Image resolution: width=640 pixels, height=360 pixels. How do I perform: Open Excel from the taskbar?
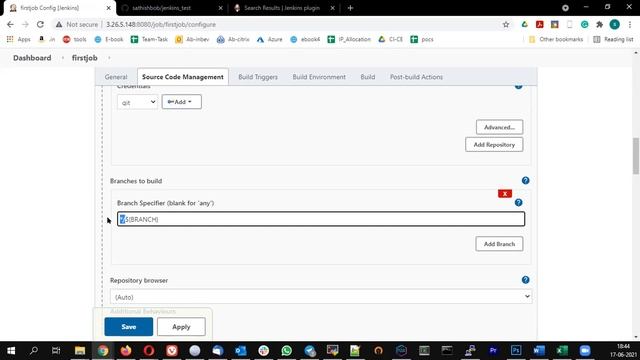pyautogui.click(x=562, y=351)
